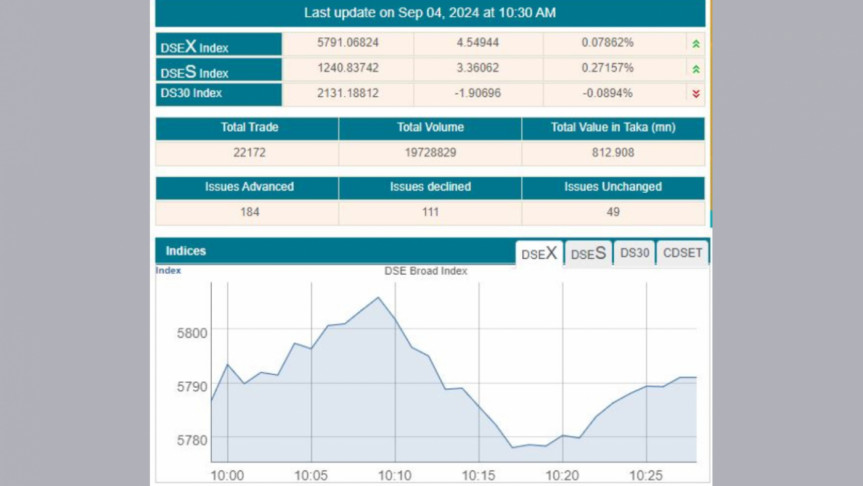The image size is (863, 486).
Task: Click the 10:15 x-axis label
Action: [x=478, y=475]
